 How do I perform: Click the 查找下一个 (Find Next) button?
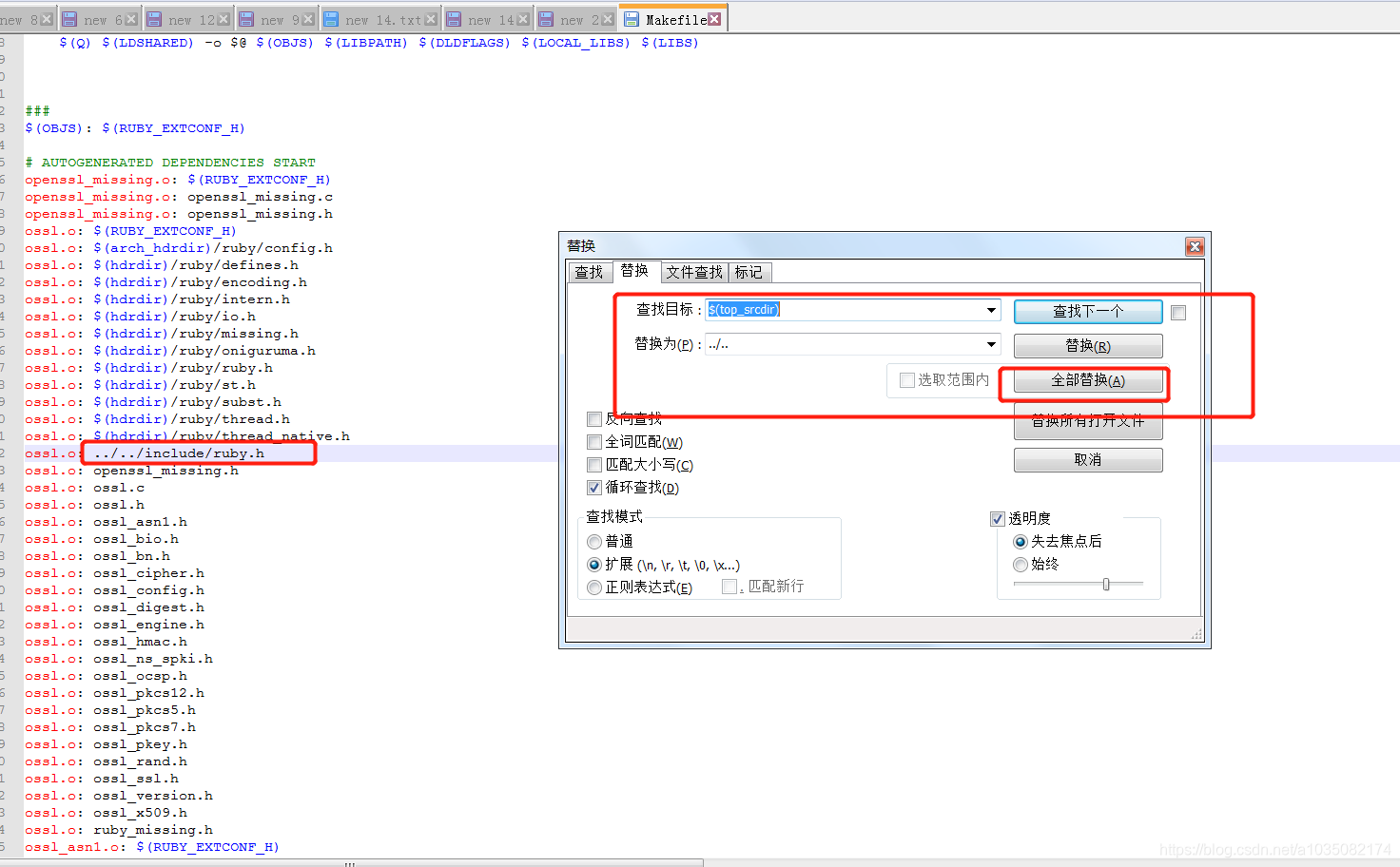pyautogui.click(x=1088, y=311)
